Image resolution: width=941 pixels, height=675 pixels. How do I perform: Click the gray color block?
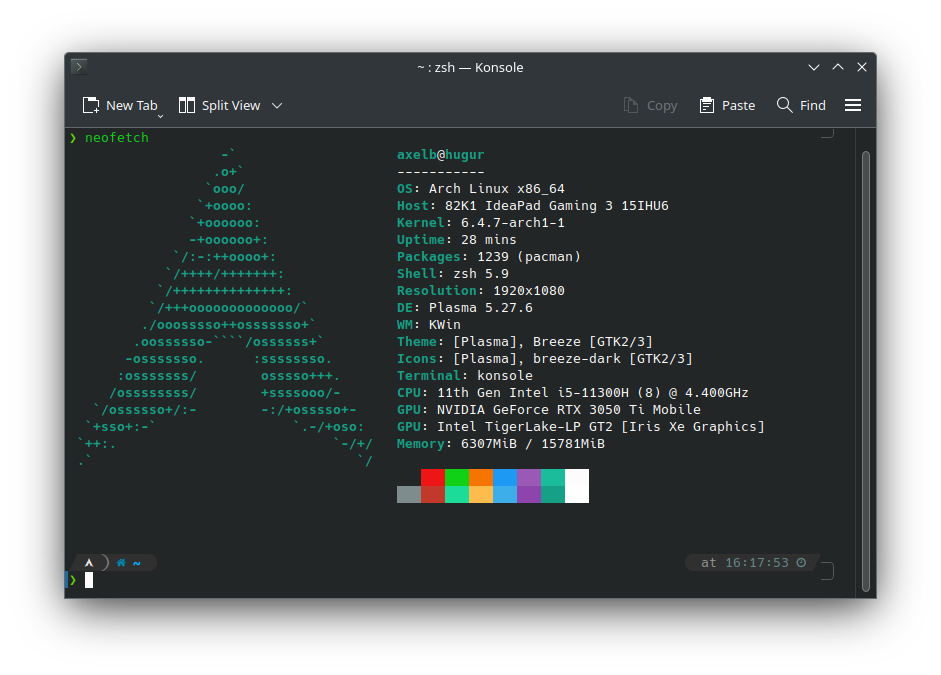409,494
